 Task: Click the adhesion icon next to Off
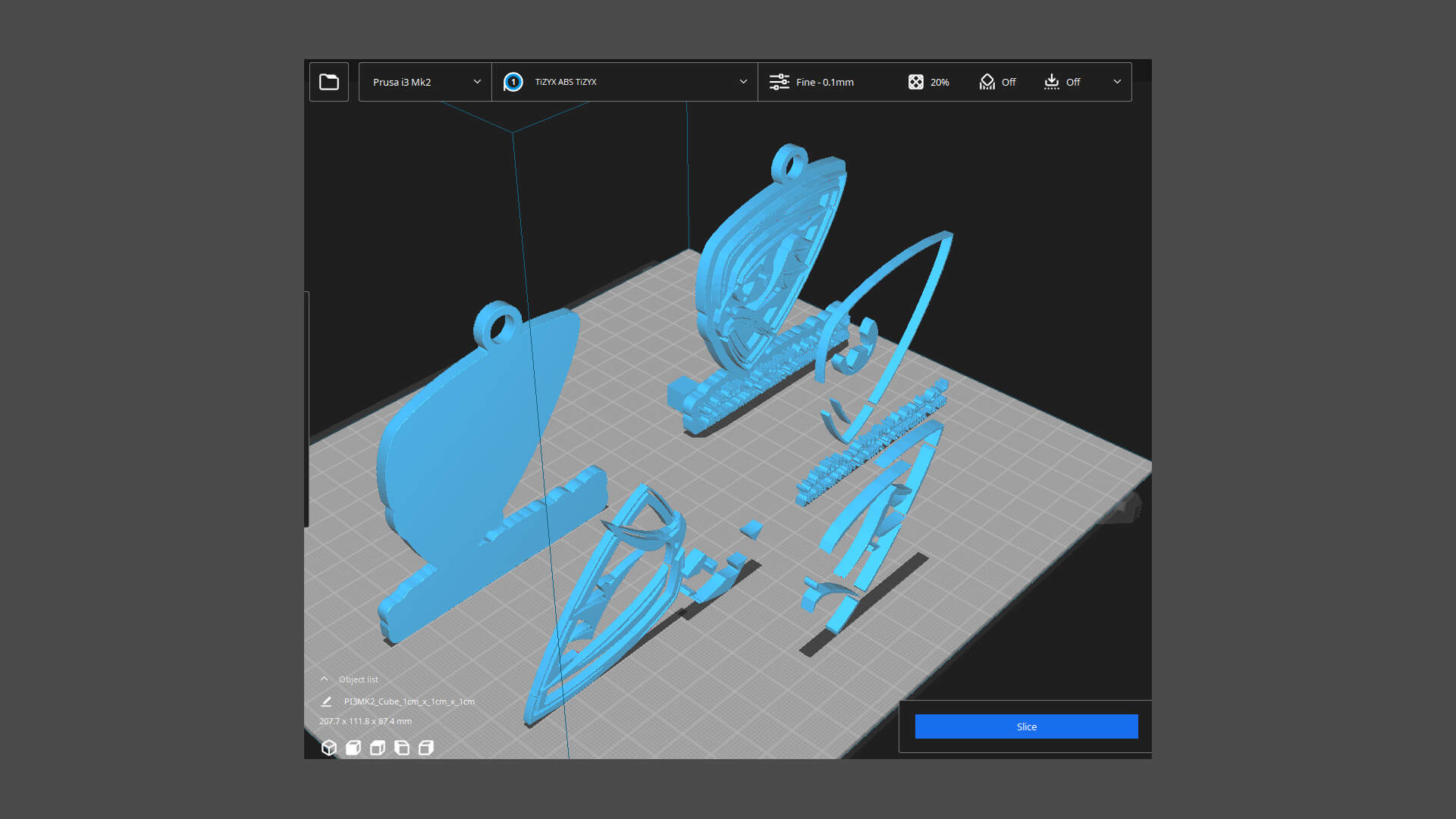1051,82
